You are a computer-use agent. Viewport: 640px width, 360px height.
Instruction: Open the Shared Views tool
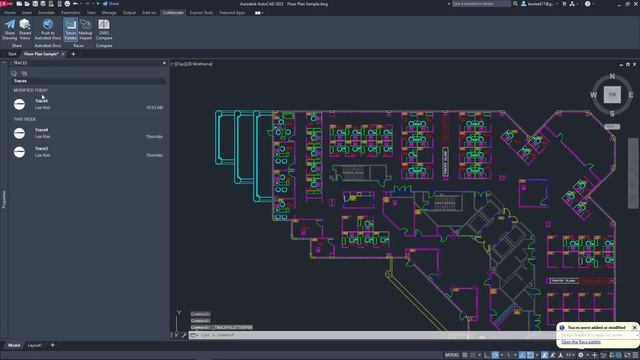click(25, 29)
